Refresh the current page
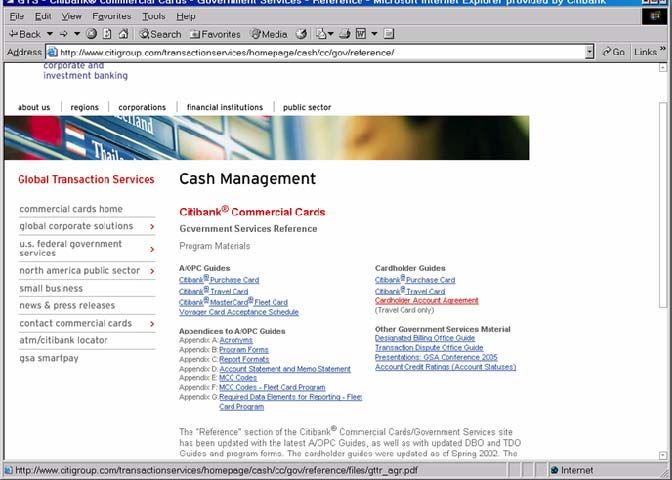 (x=107, y=34)
